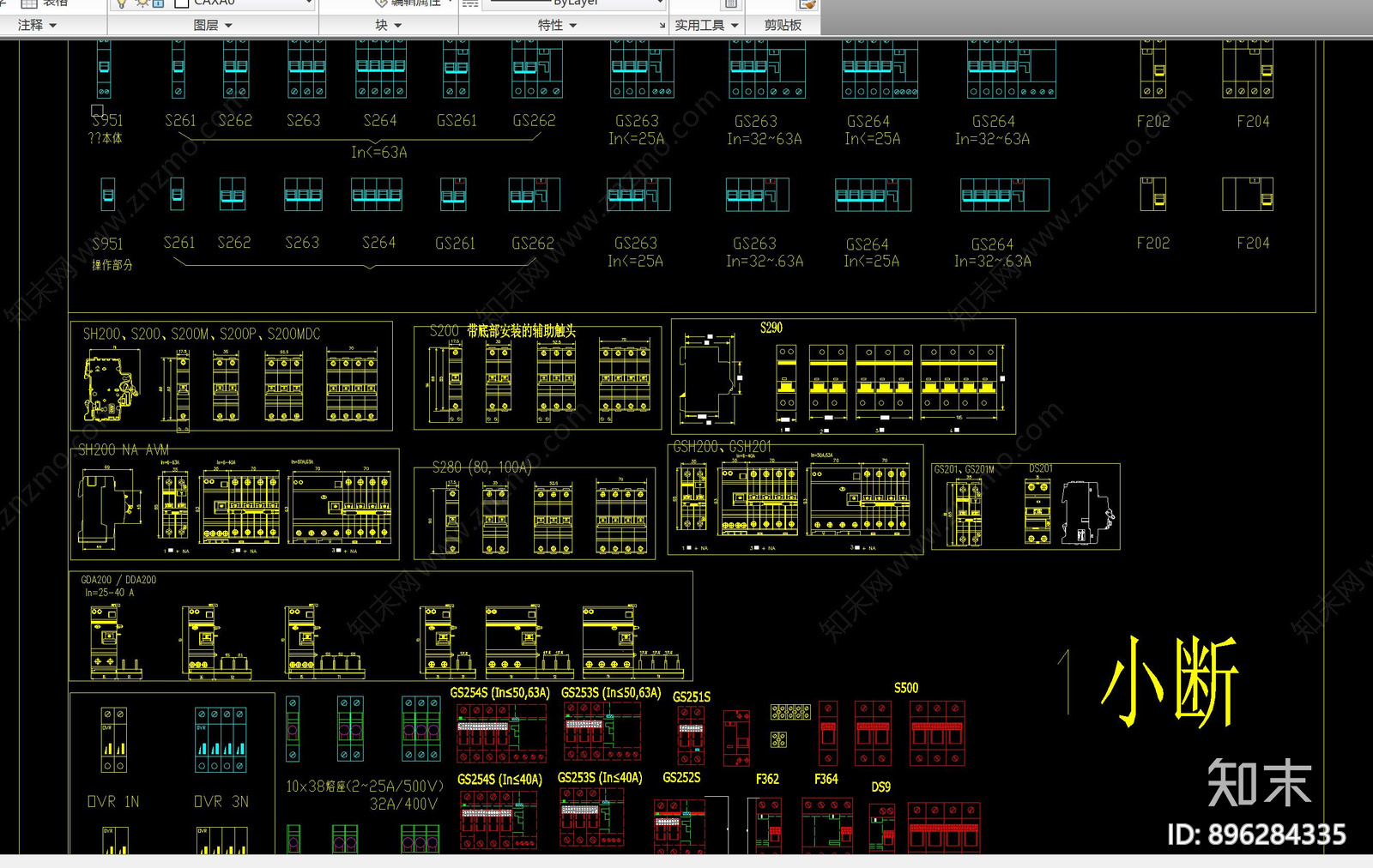
Task: Select the OVR 3N surge protector symbol
Action: (221, 740)
